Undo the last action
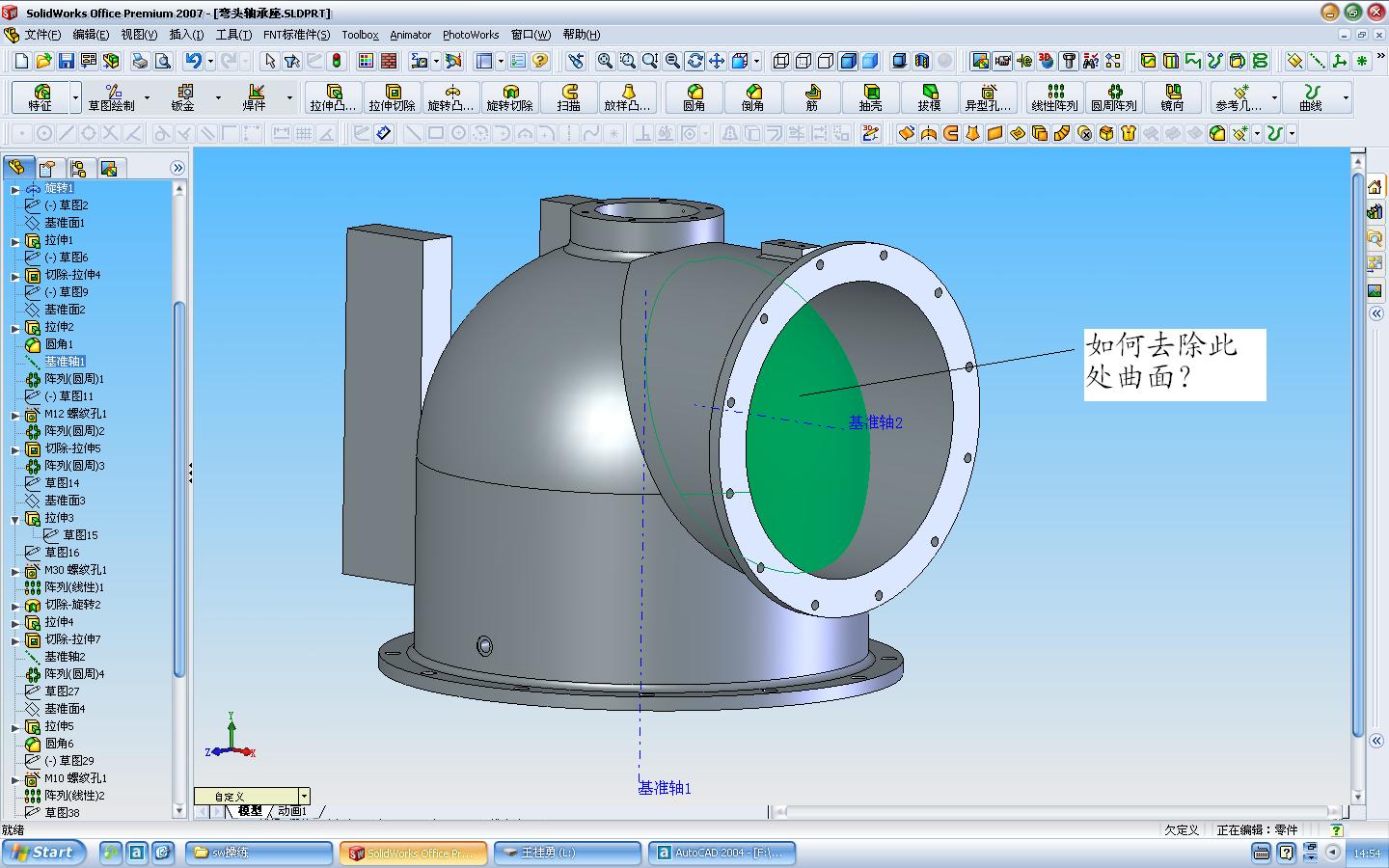 [193, 61]
